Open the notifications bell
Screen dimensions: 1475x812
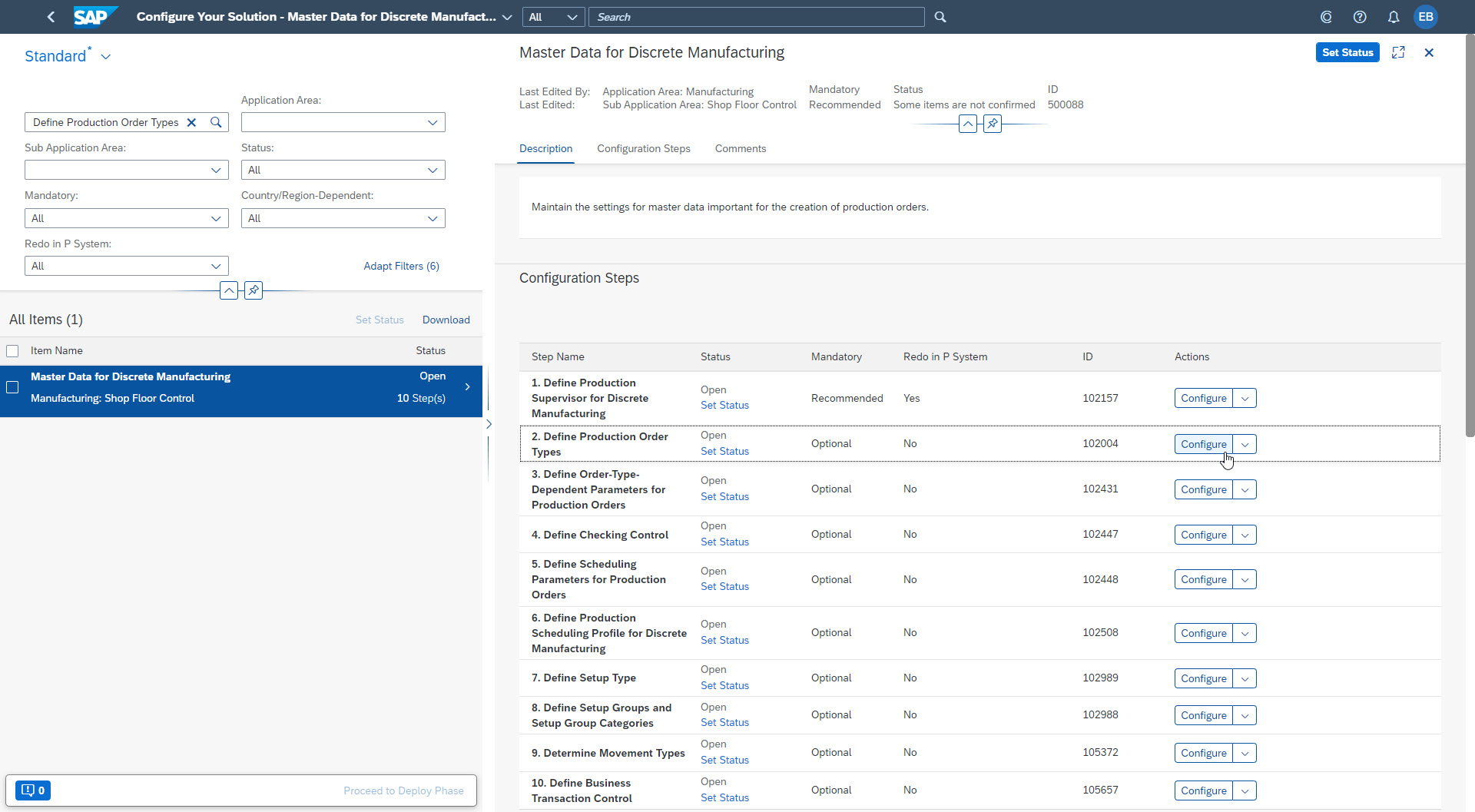pyautogui.click(x=1394, y=17)
